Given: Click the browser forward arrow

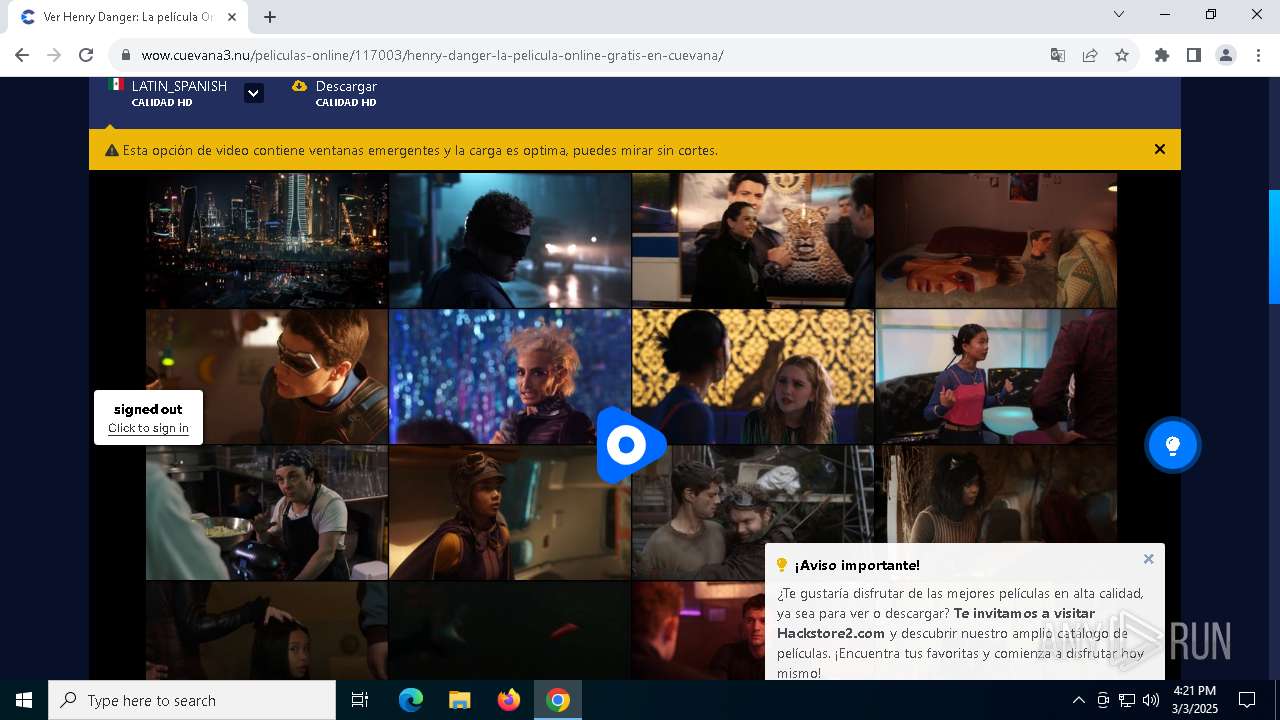Looking at the screenshot, I should click(54, 55).
